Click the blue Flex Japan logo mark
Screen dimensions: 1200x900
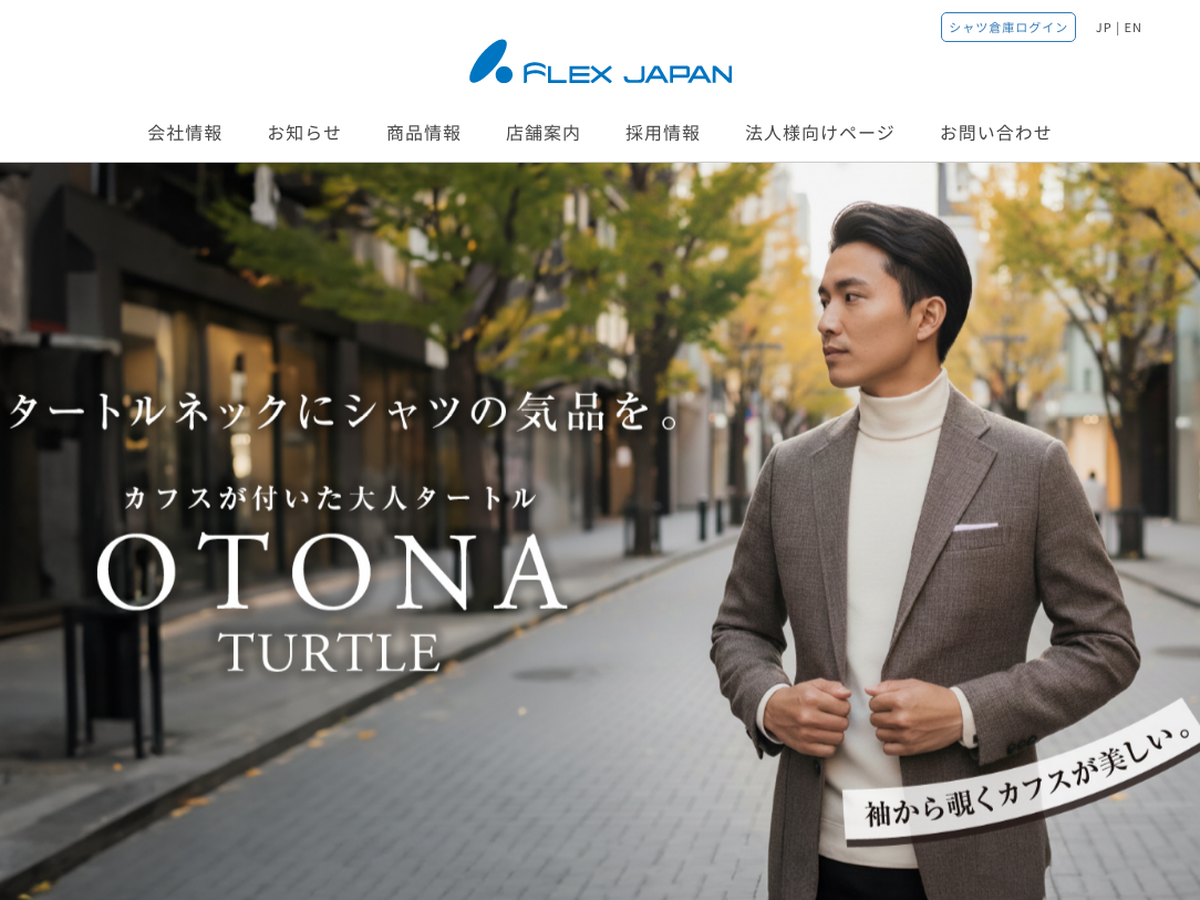point(491,62)
